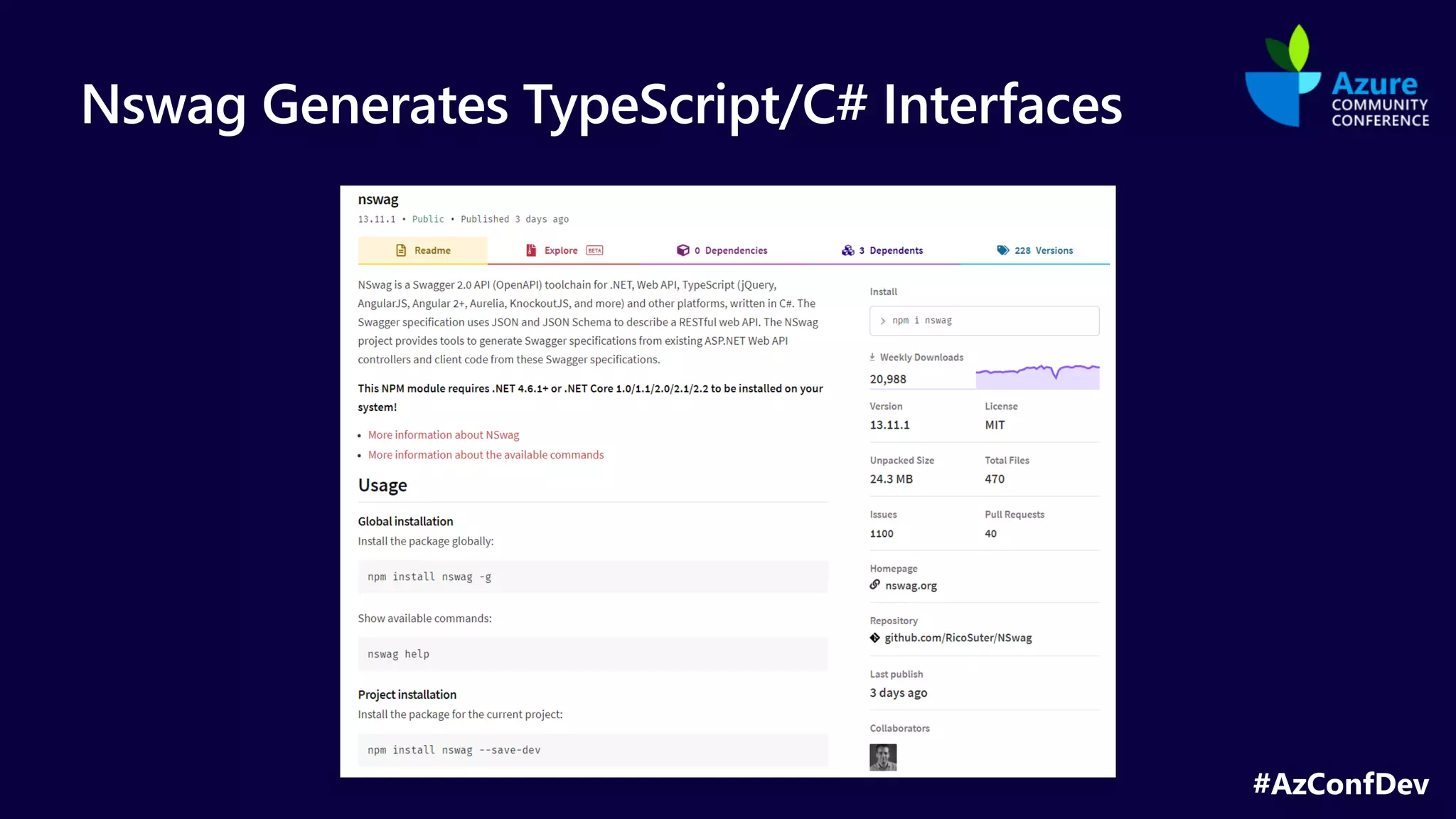Screen dimensions: 1456x819
Task: Click the Explore file icon
Action: pos(531,250)
